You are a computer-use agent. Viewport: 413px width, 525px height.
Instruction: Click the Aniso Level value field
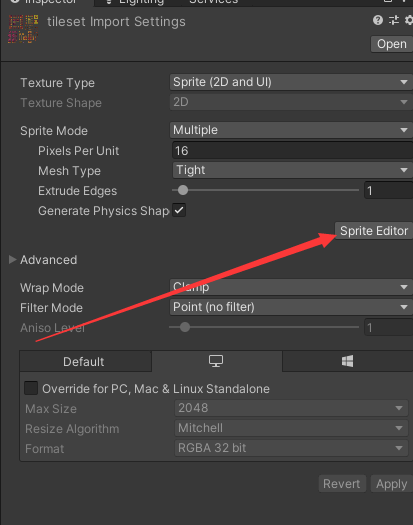pyautogui.click(x=389, y=327)
